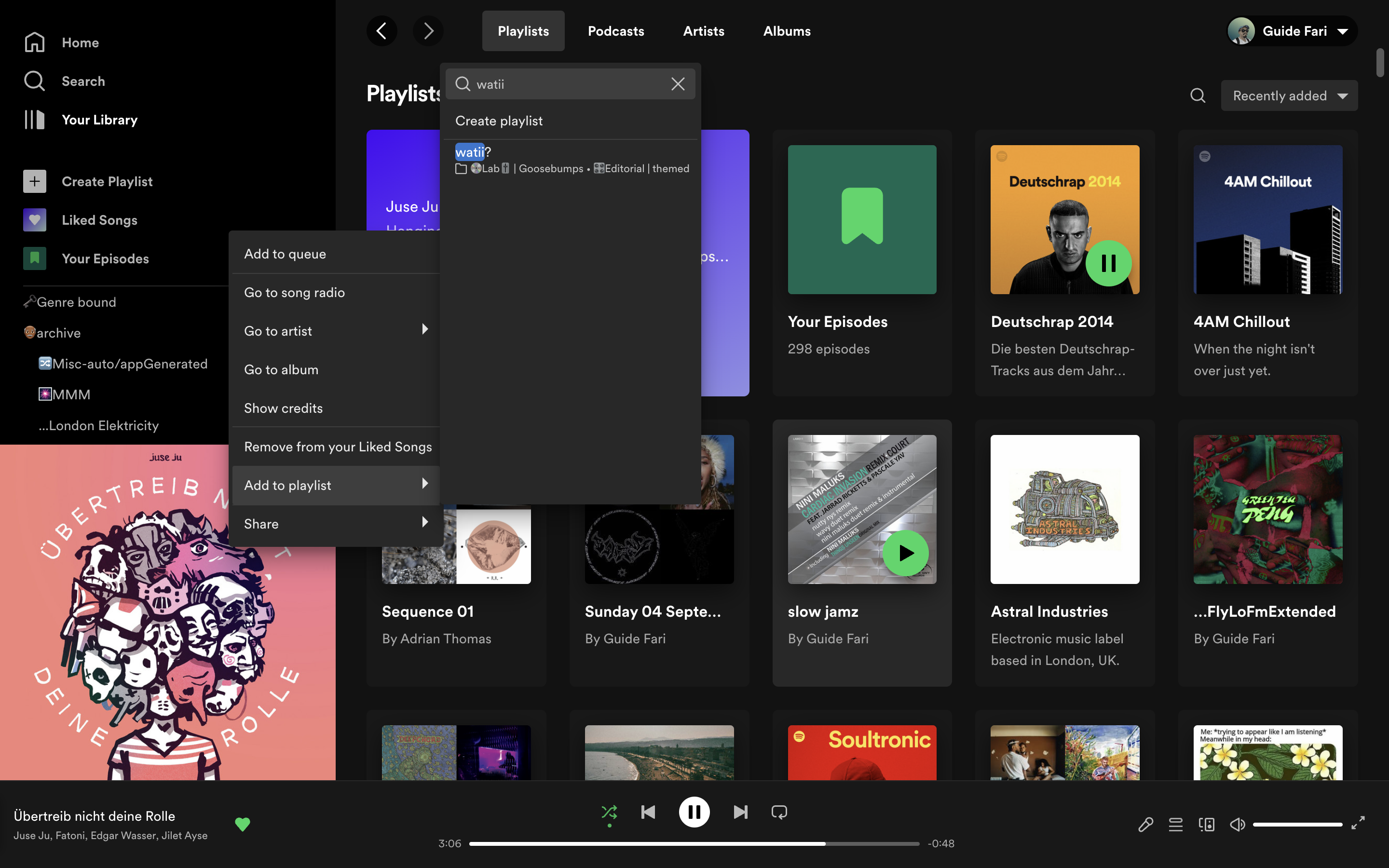Toggle repeat mode
The height and width of the screenshot is (868, 1389).
[x=779, y=813]
